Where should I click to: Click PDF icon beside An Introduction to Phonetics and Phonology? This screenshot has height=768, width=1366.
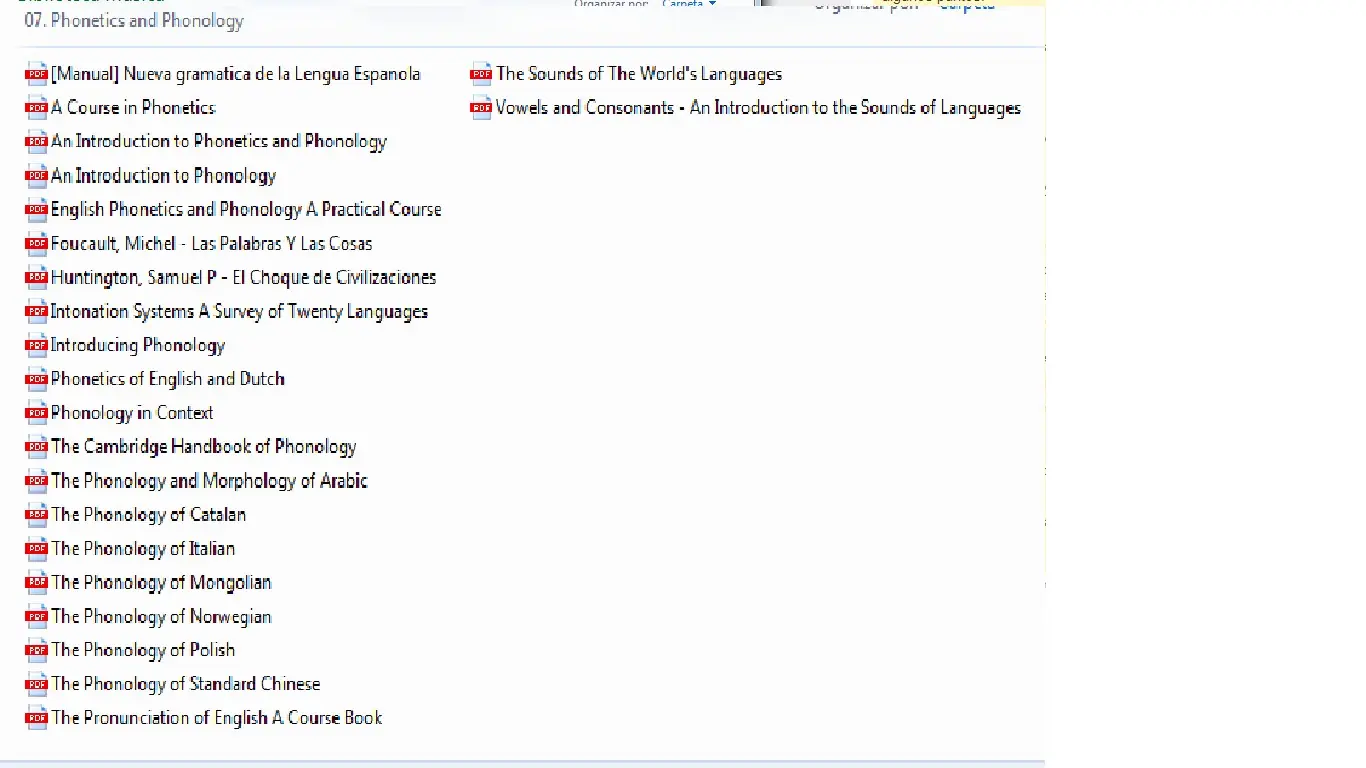[37, 142]
